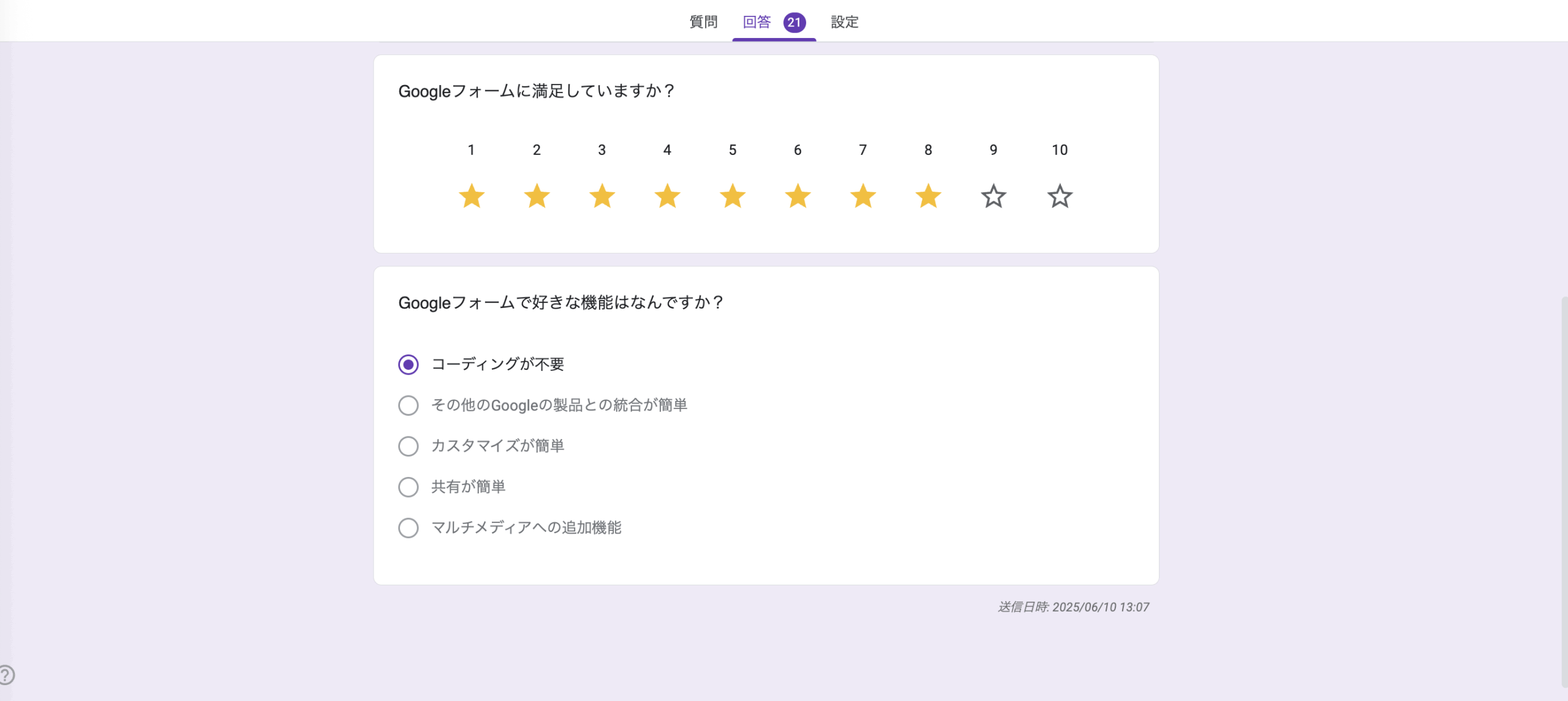Click the rating scale number 3 label
The height and width of the screenshot is (701, 1568).
[602, 150]
